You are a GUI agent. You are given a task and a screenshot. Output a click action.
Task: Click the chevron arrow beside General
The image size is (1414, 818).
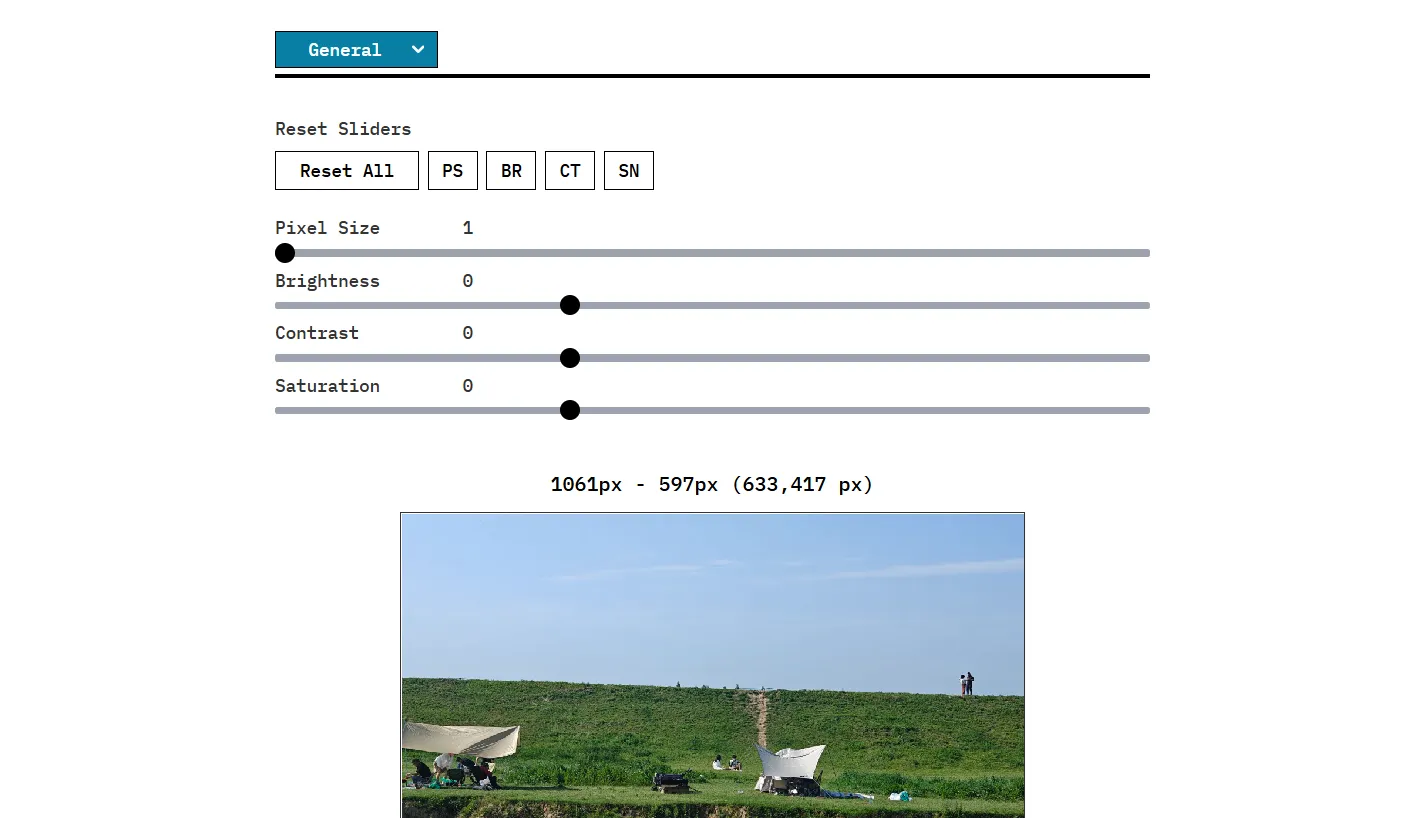tap(418, 50)
